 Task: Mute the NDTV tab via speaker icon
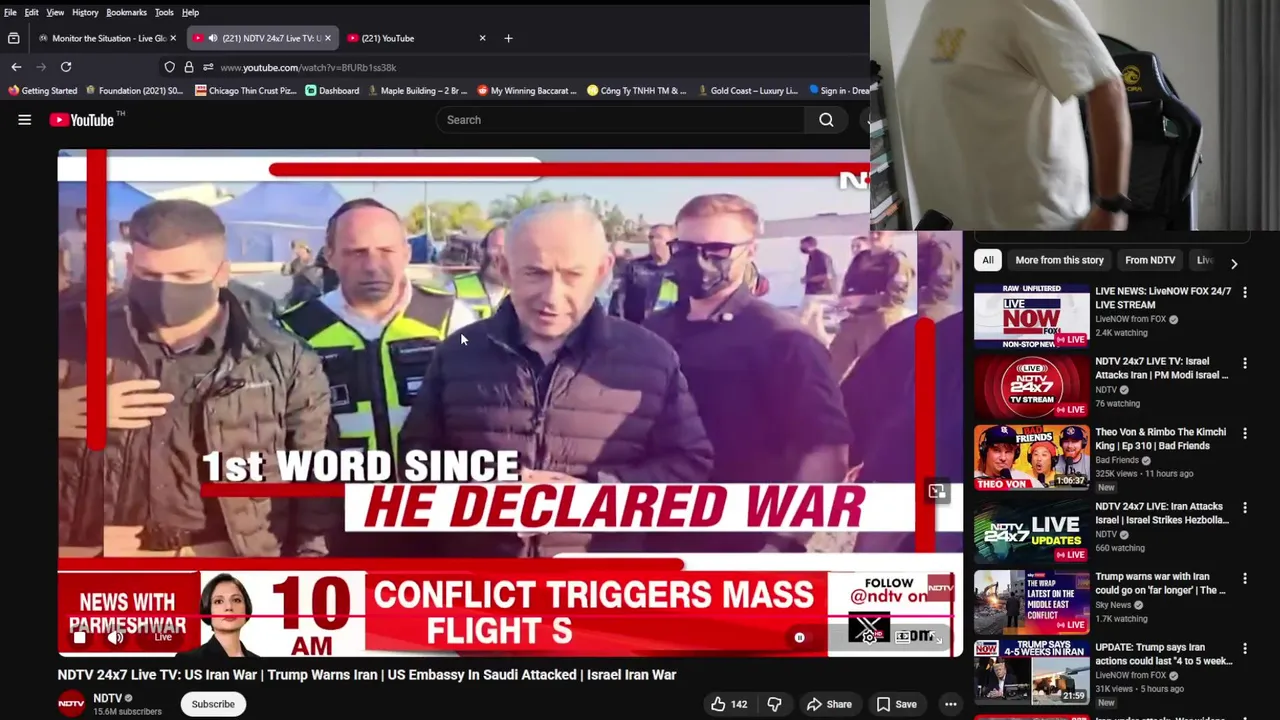pyautogui.click(x=213, y=38)
